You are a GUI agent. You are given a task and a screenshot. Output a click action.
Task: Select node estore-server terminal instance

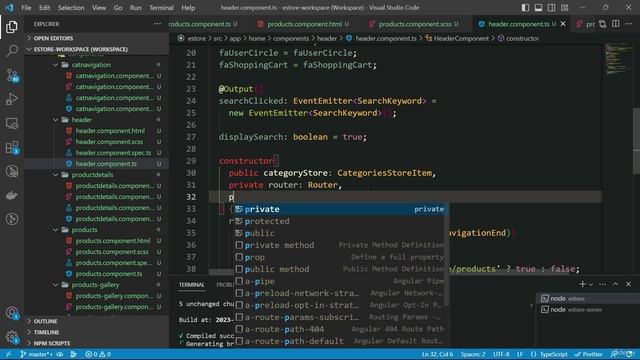coord(588,310)
